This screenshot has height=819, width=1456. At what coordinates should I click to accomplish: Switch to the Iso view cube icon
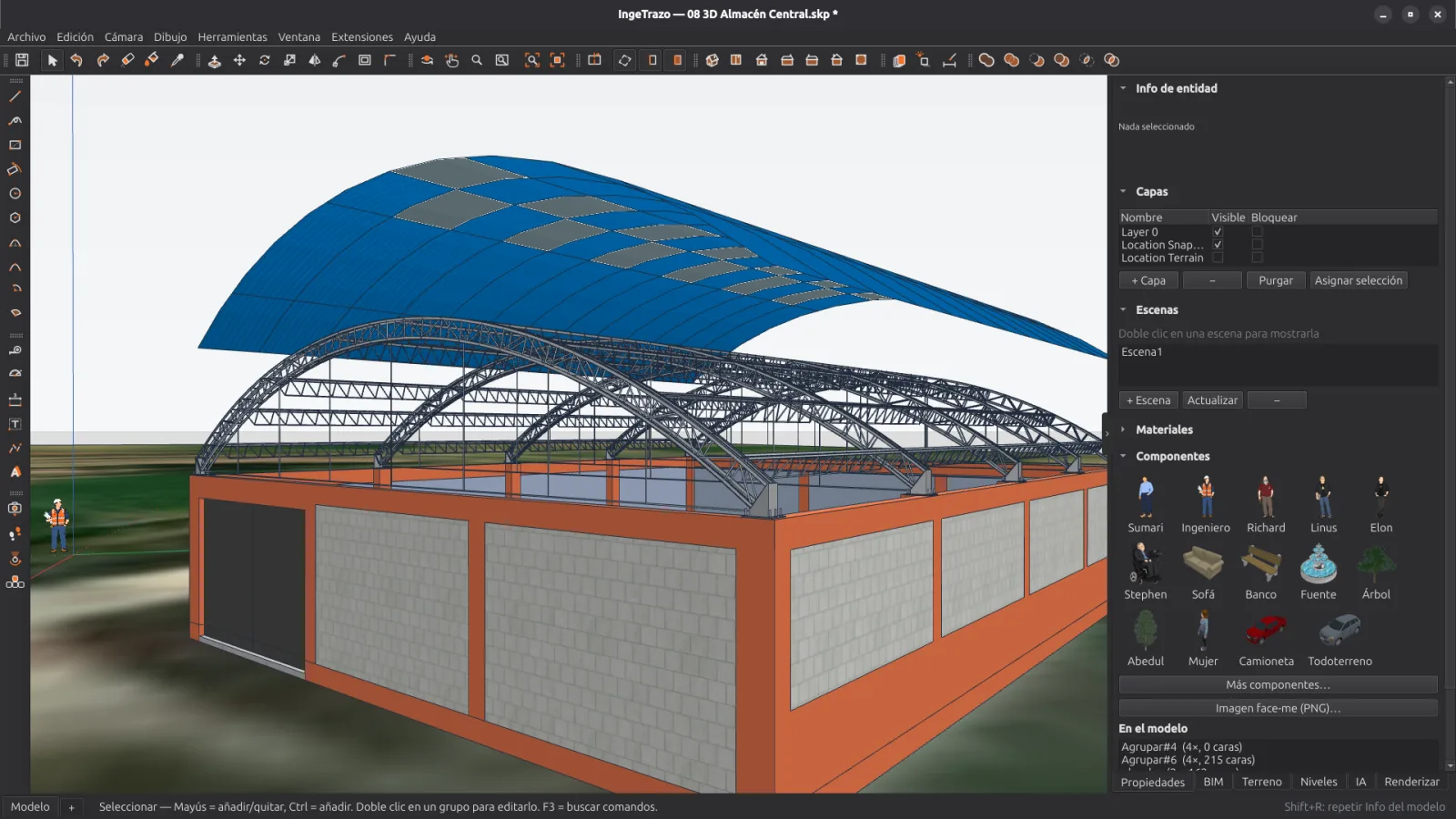click(713, 60)
